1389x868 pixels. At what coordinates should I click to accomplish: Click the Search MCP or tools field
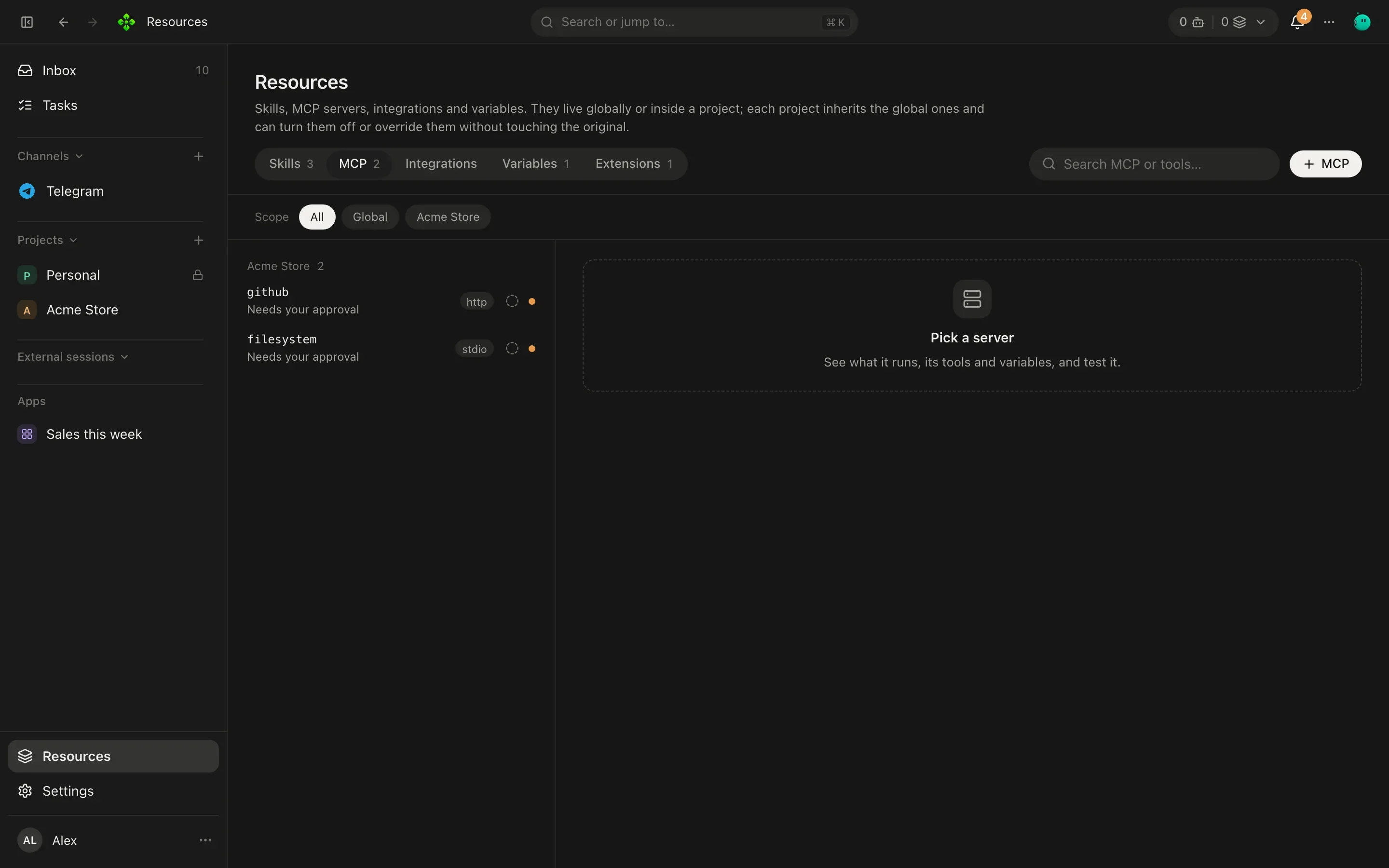[1154, 164]
